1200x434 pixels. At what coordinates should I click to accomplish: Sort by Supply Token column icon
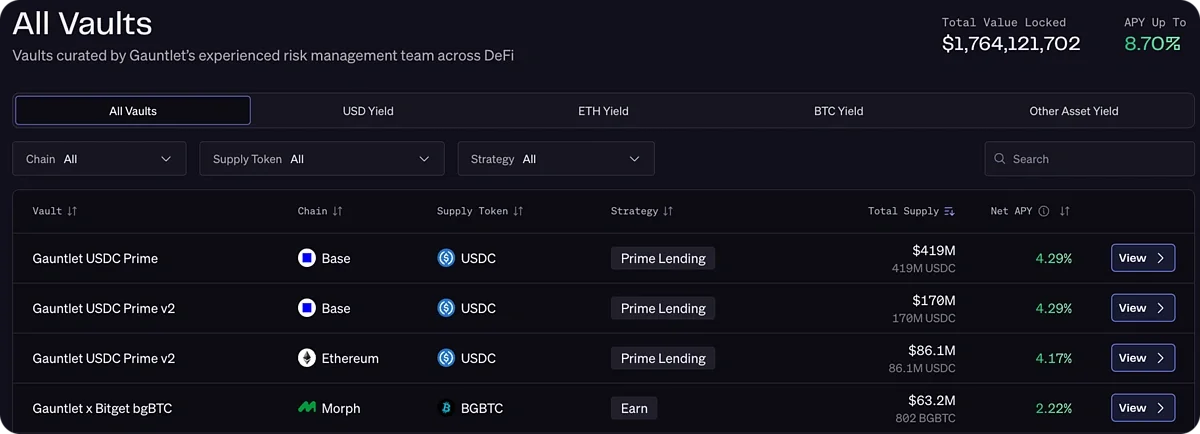coord(518,211)
